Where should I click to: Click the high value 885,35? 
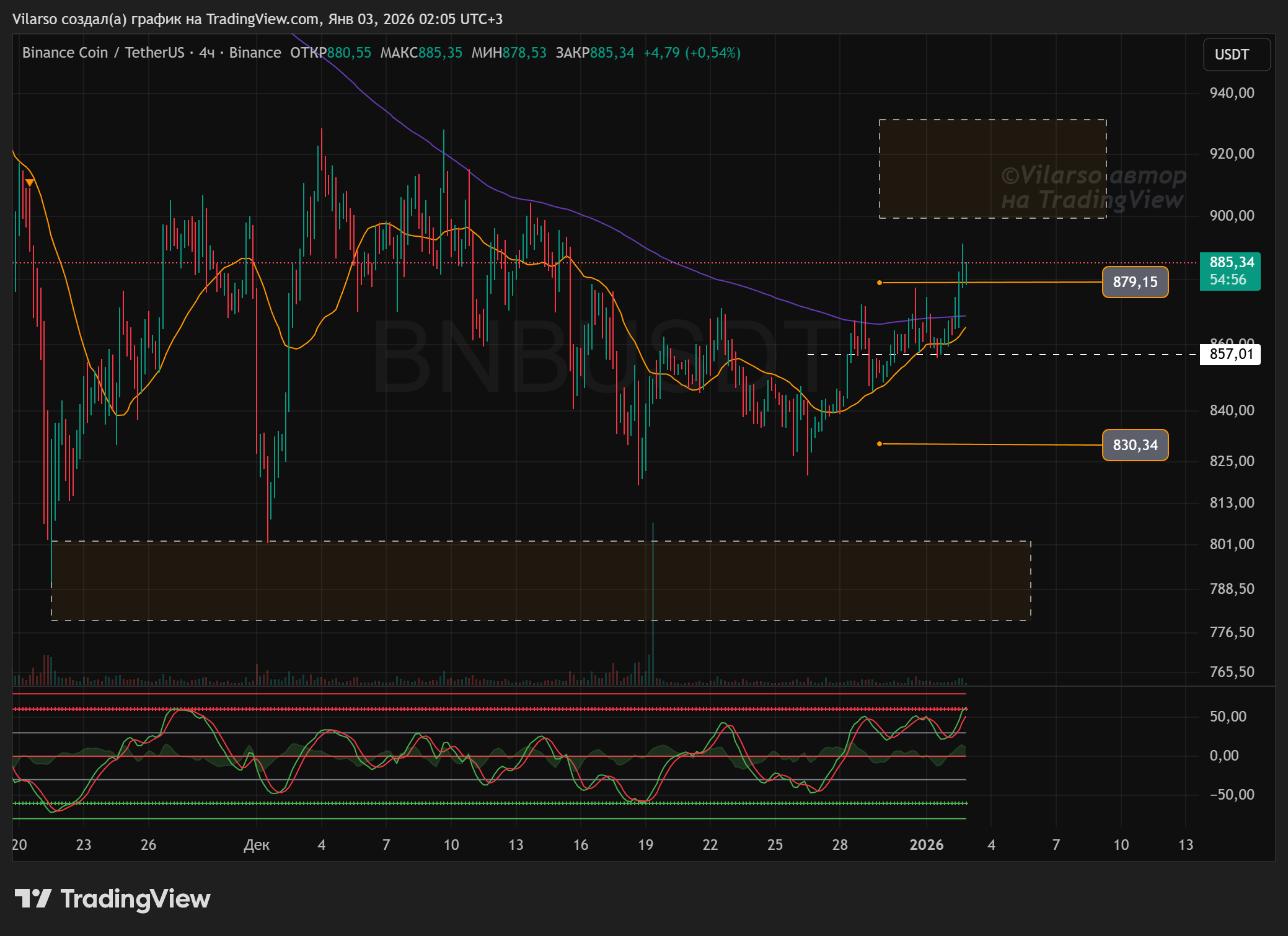click(x=440, y=53)
